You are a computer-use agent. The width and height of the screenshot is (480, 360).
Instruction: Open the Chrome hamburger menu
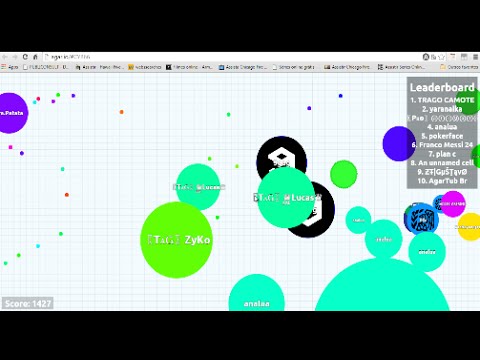click(x=476, y=57)
